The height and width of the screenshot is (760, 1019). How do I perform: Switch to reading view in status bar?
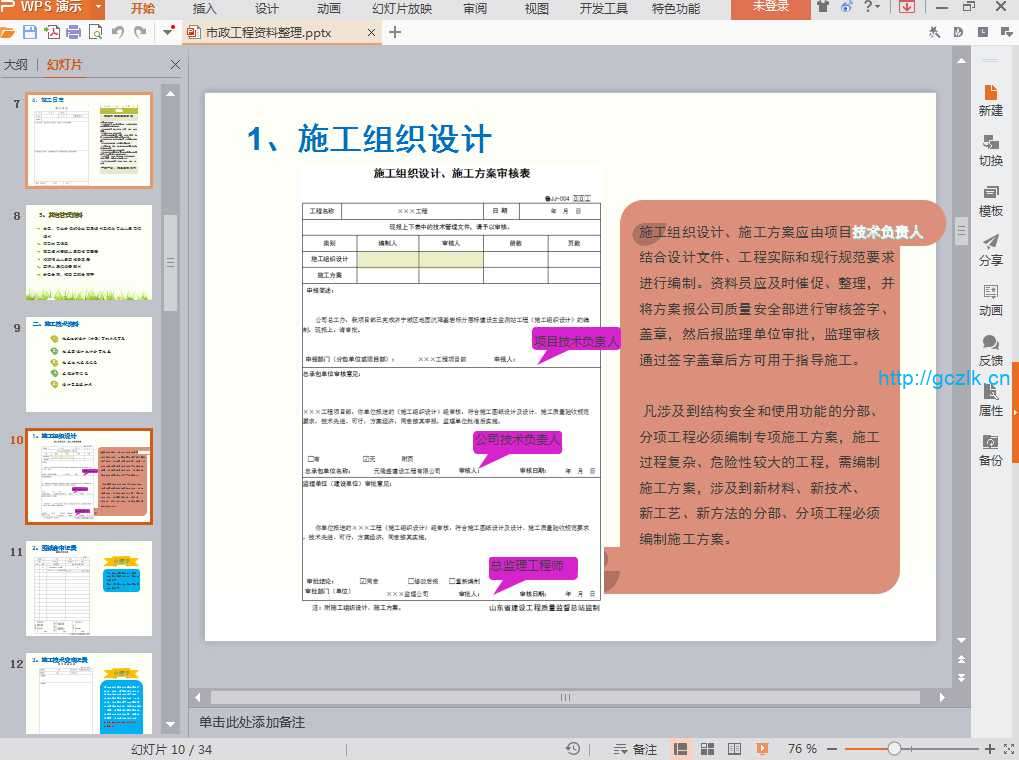click(734, 749)
